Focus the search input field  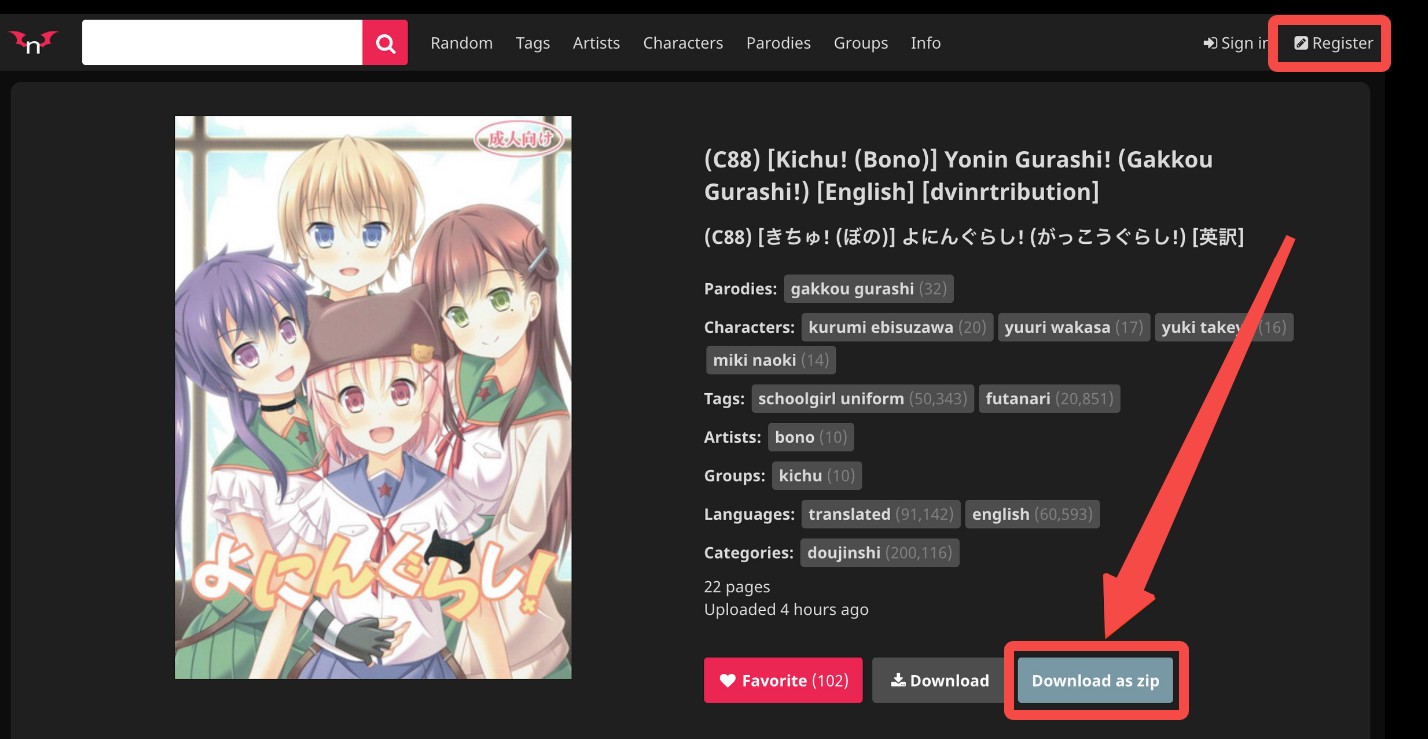click(x=222, y=43)
